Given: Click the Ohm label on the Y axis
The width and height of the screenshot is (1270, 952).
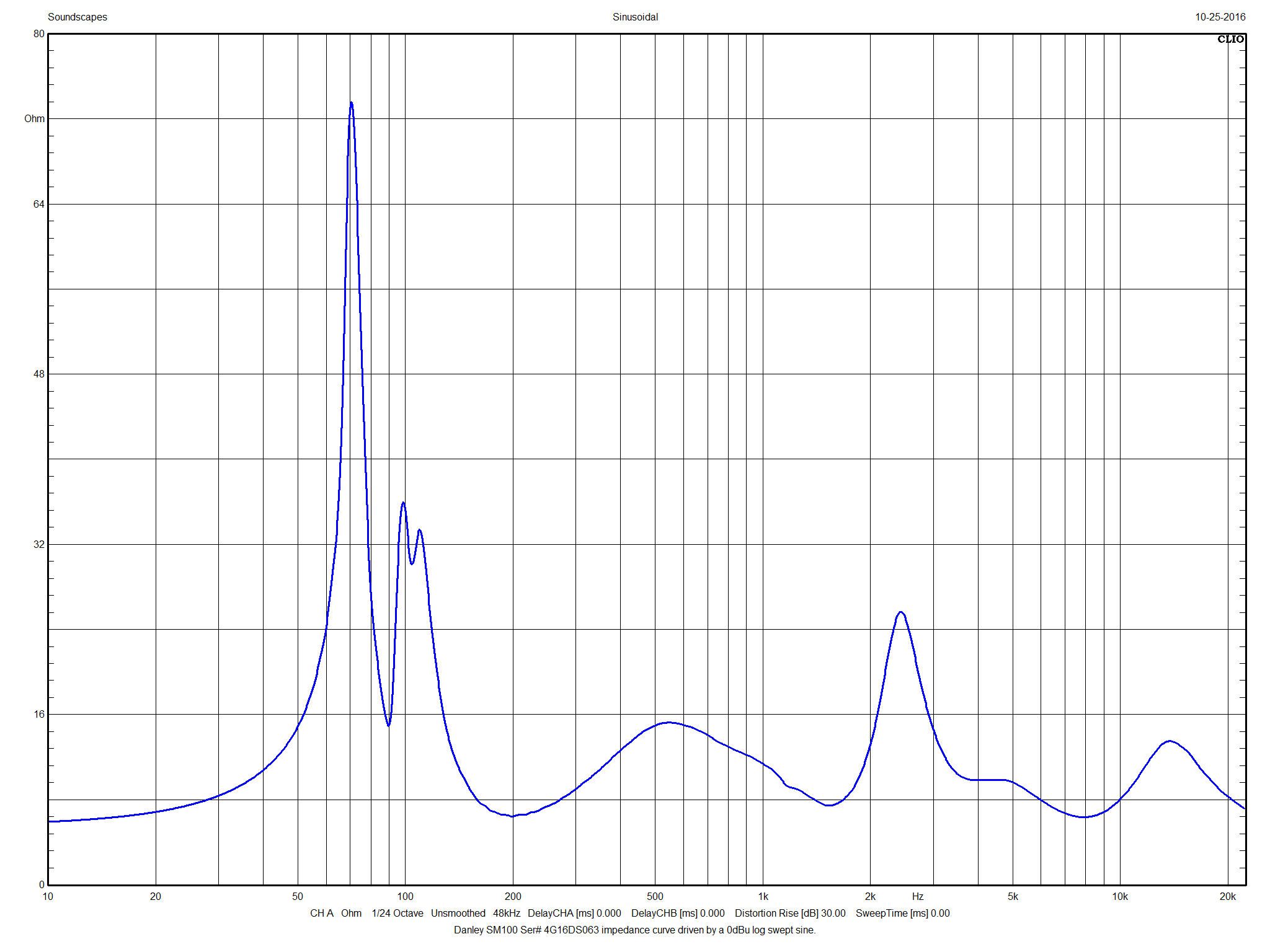Looking at the screenshot, I should (35, 118).
